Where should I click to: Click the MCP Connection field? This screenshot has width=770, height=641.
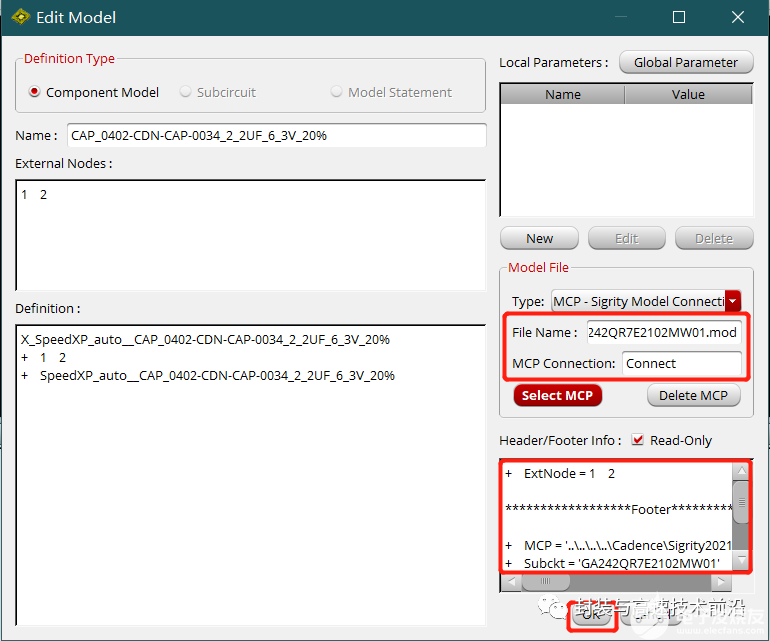coord(682,363)
